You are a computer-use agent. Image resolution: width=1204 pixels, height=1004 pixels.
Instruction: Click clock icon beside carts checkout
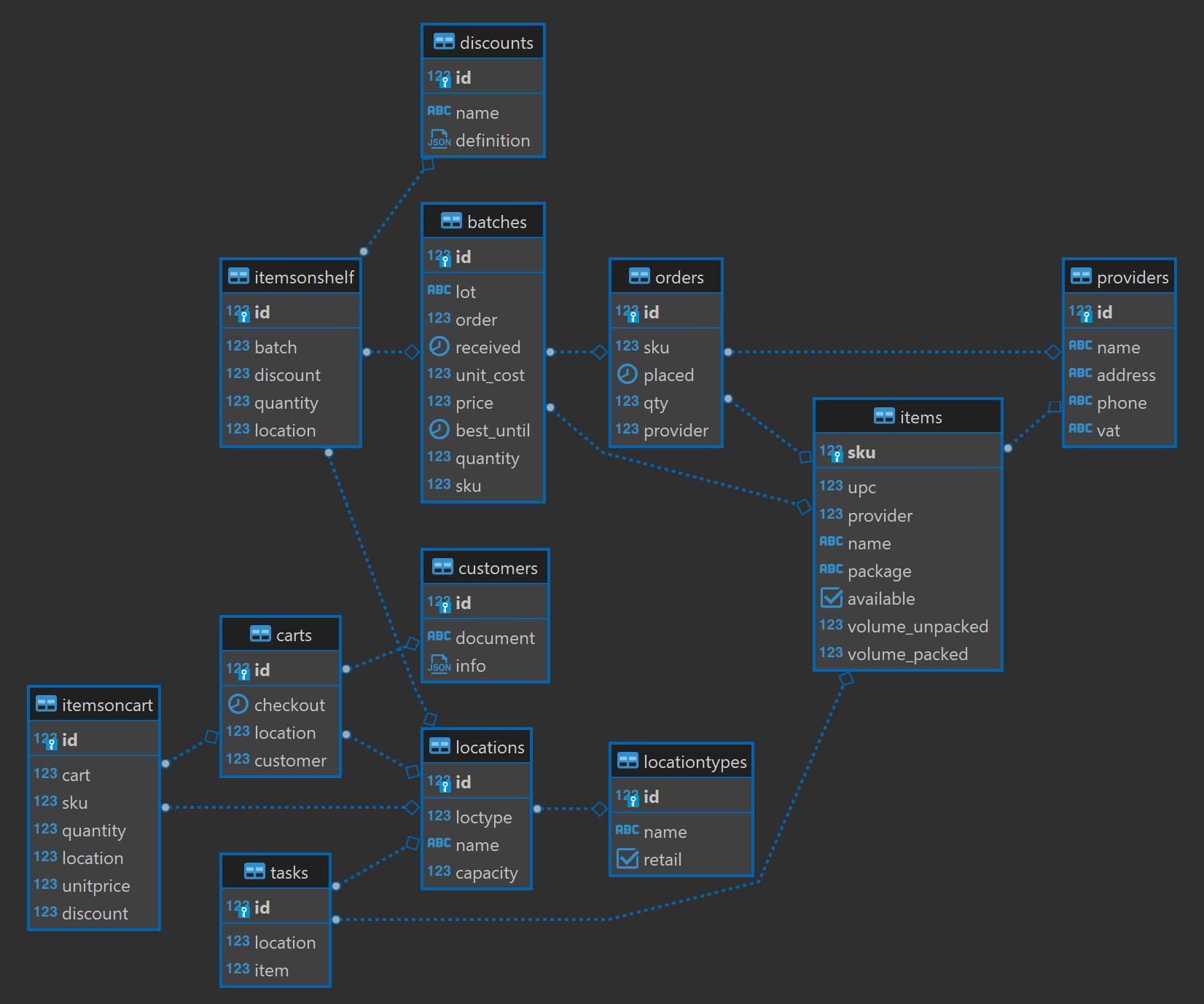(x=238, y=704)
